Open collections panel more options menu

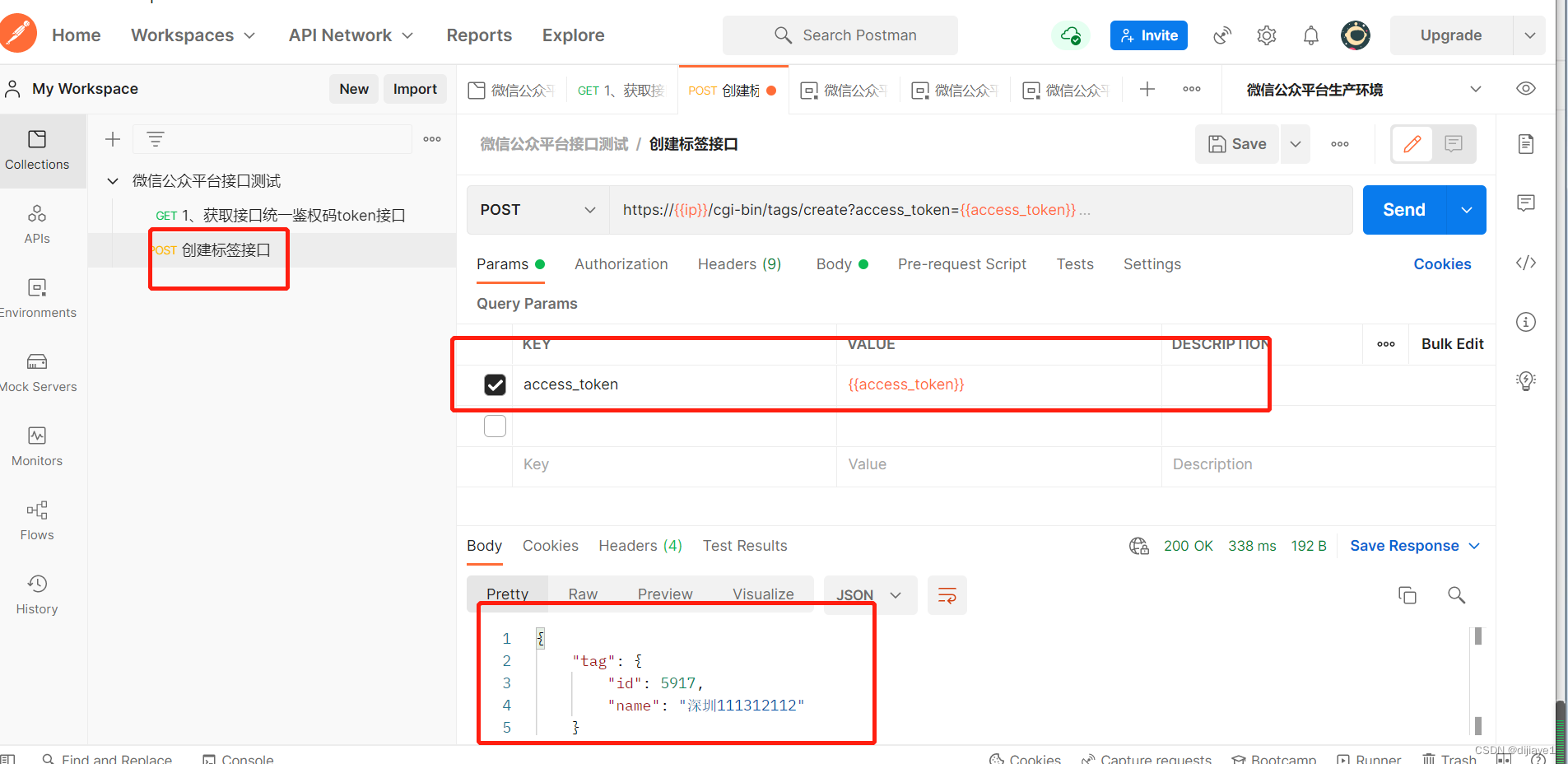(x=432, y=139)
